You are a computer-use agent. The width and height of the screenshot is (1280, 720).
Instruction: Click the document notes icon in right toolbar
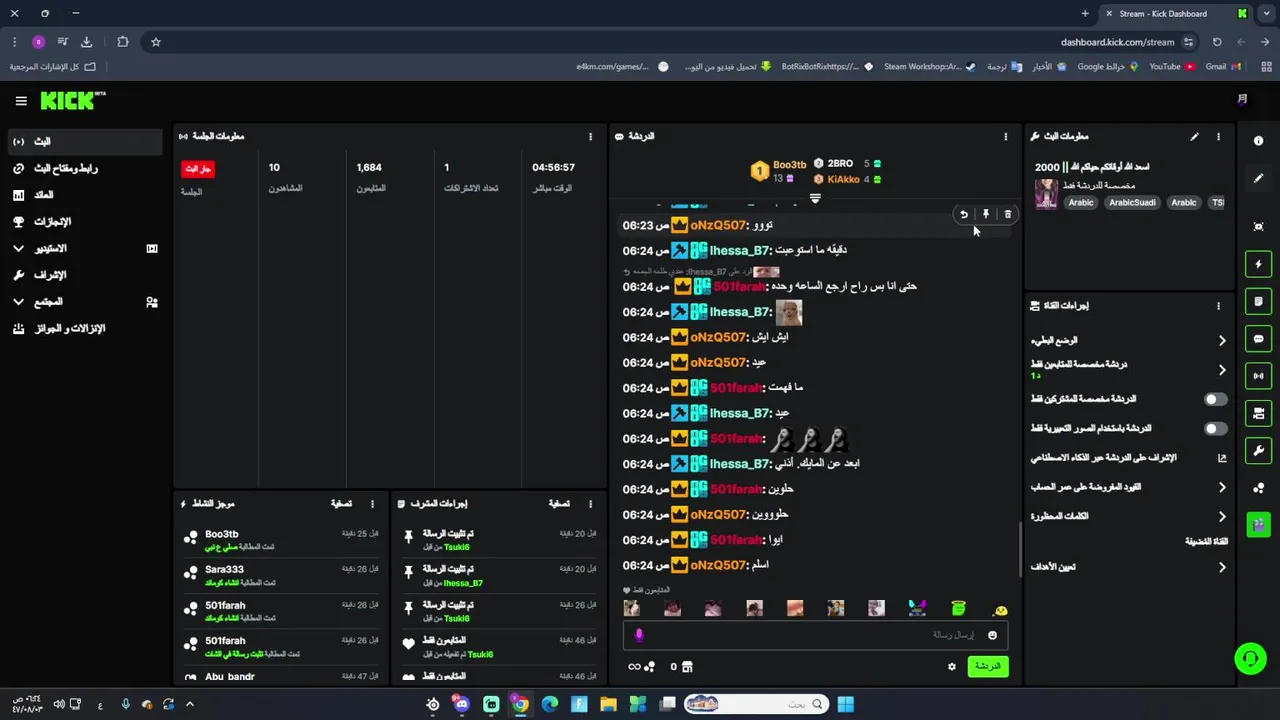click(x=1258, y=301)
